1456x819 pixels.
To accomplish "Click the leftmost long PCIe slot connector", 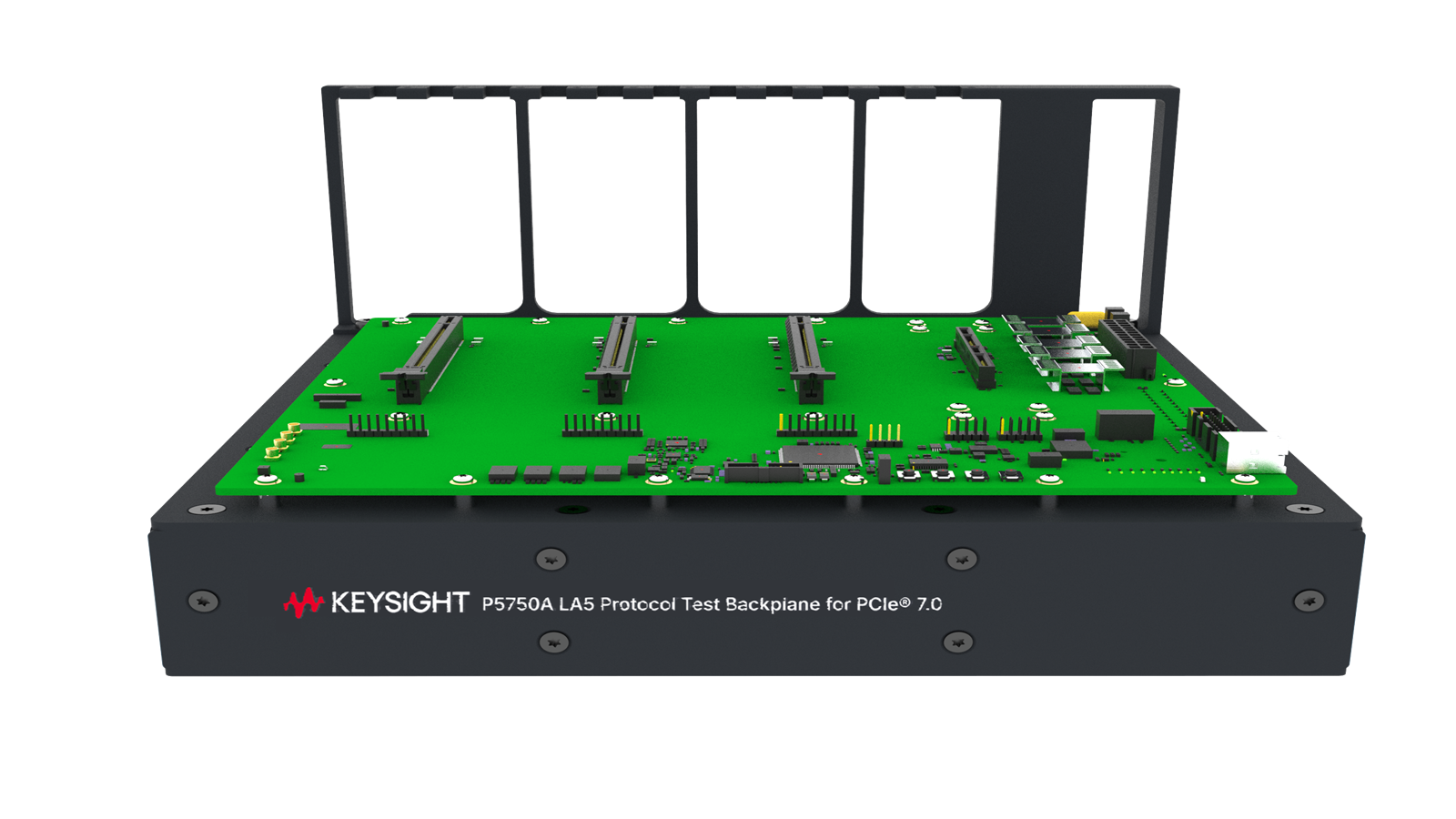I will [x=424, y=358].
